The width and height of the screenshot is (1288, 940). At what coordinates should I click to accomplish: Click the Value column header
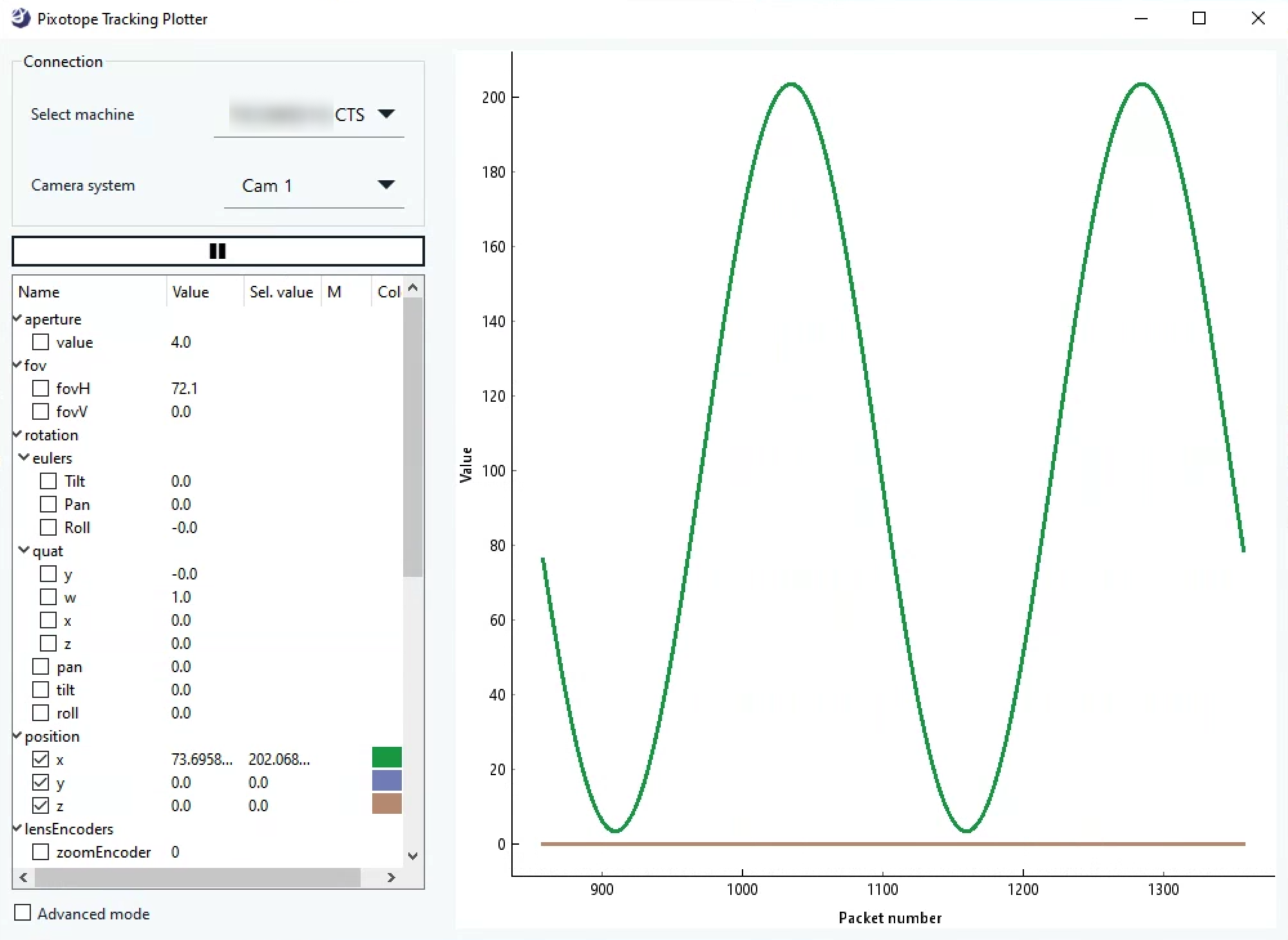coord(191,292)
